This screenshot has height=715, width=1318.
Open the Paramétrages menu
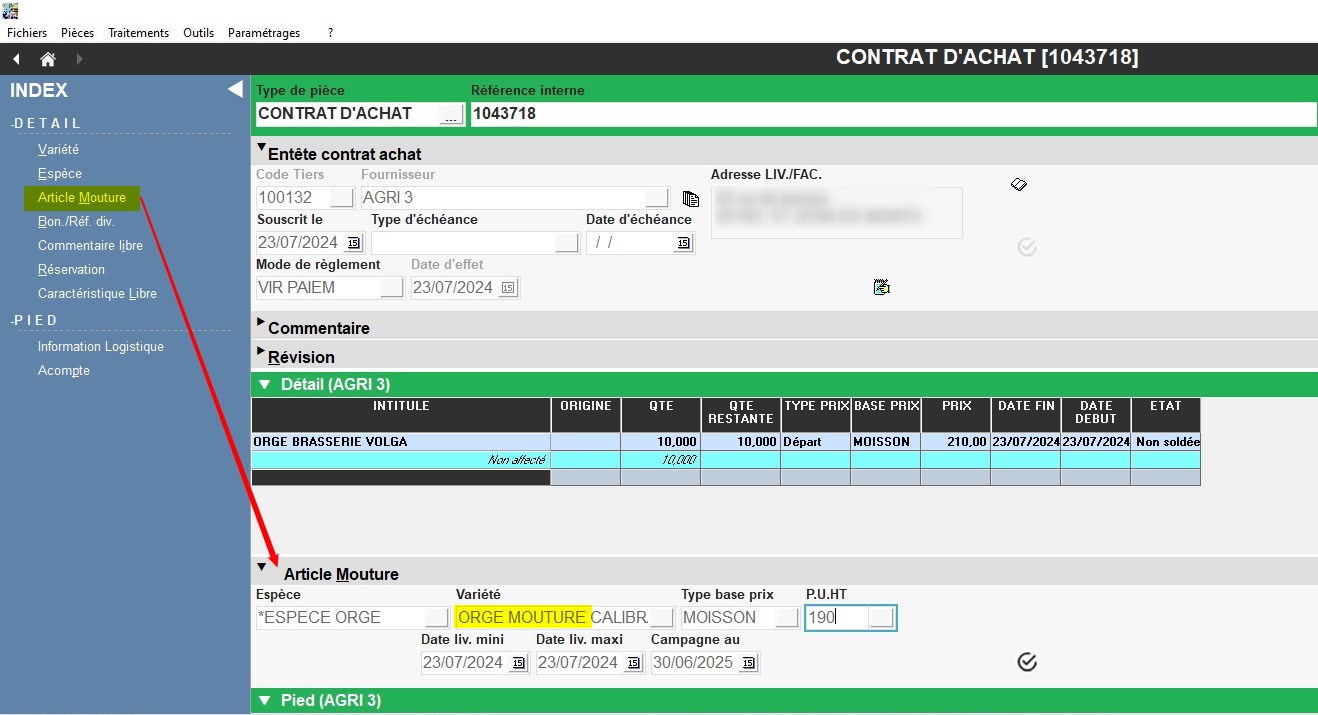(264, 33)
